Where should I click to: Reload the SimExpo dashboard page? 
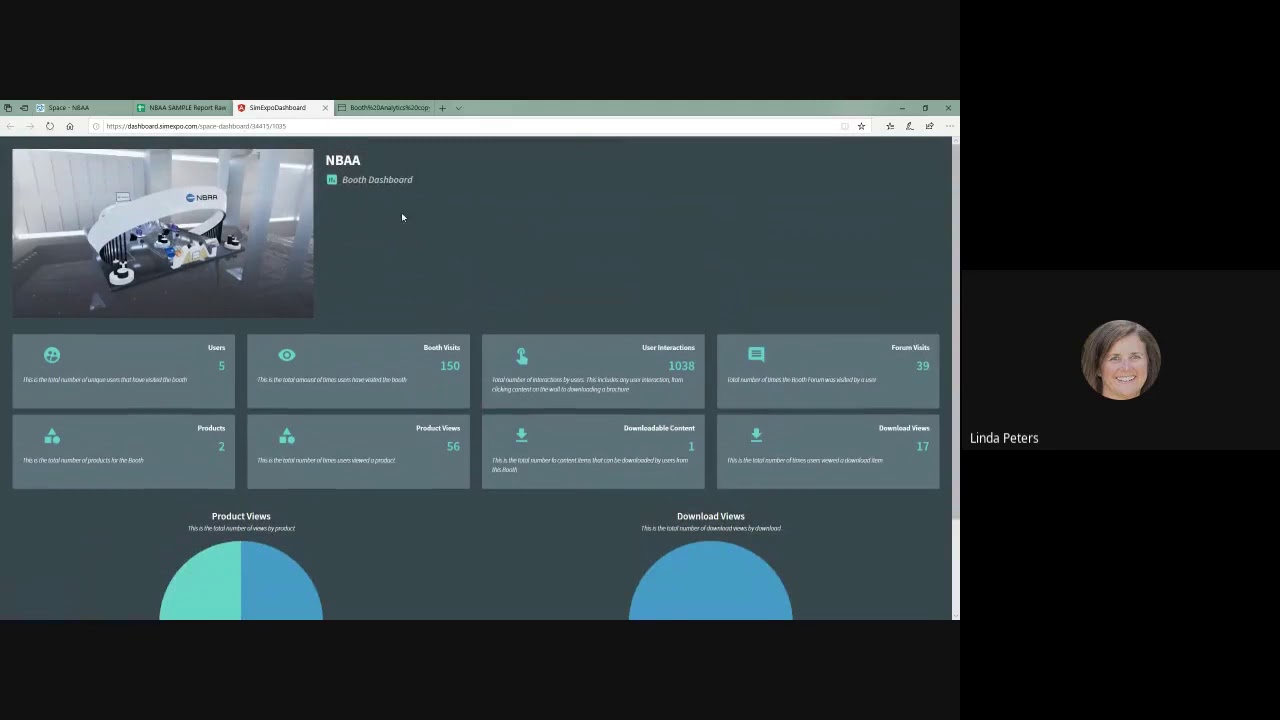(50, 126)
